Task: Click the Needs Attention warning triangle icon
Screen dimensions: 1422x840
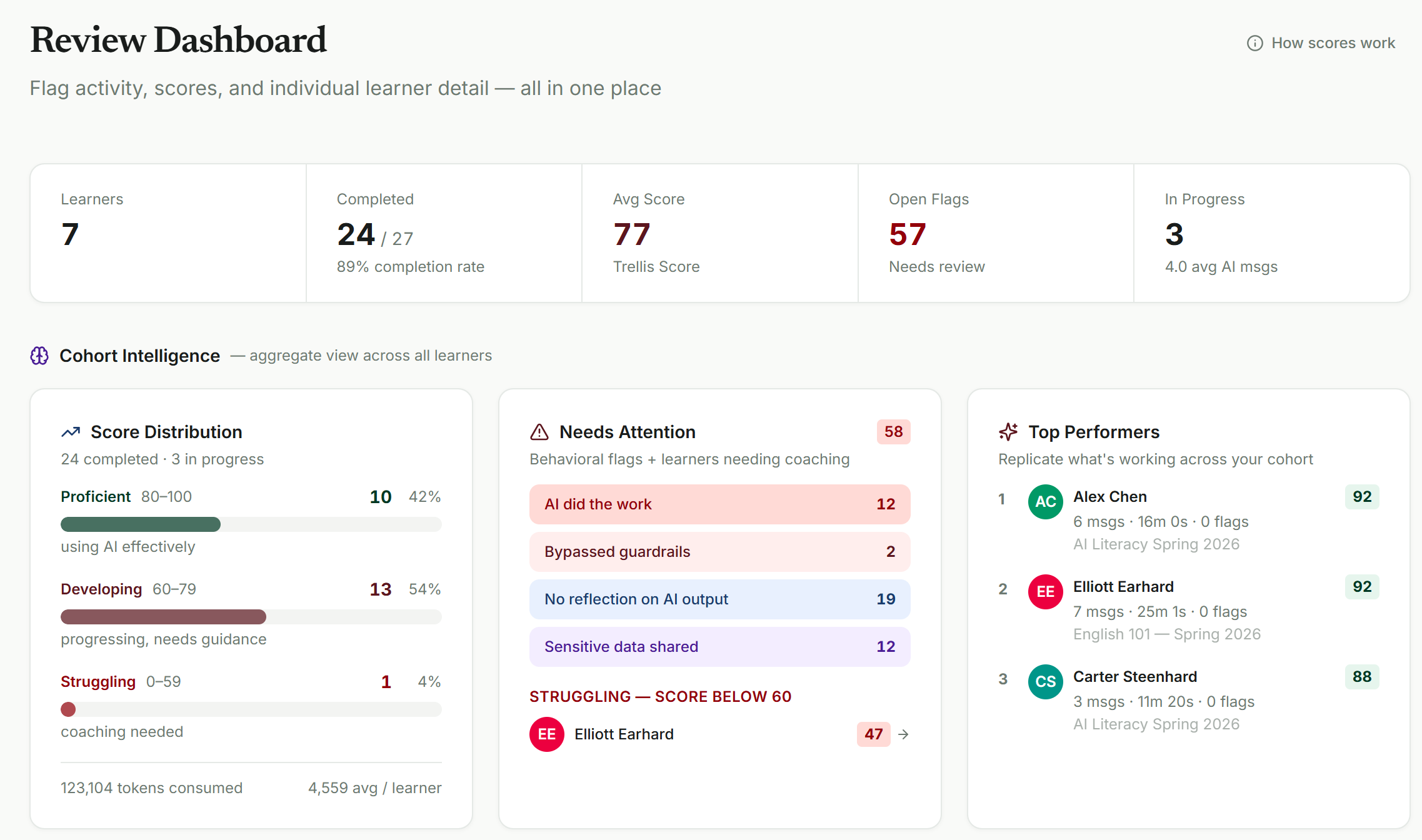Action: [x=539, y=432]
